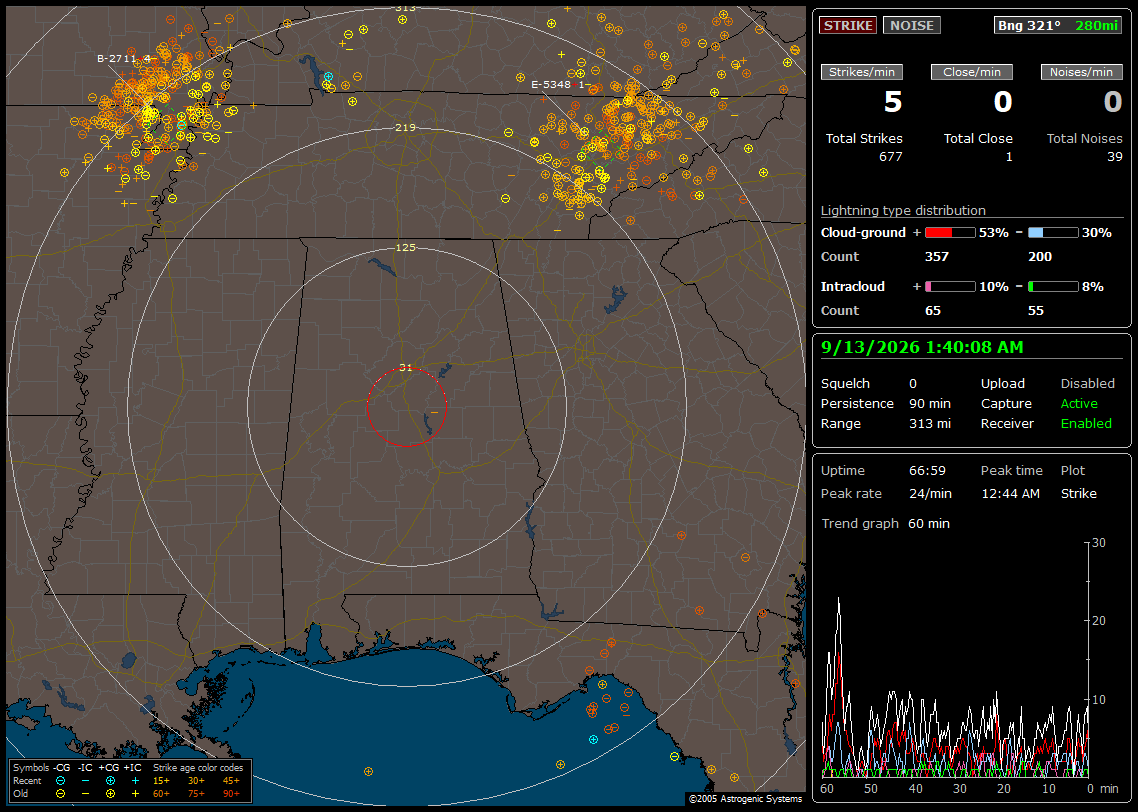Click the 90+ strike age color code
Image resolution: width=1138 pixels, height=812 pixels.
[x=232, y=794]
